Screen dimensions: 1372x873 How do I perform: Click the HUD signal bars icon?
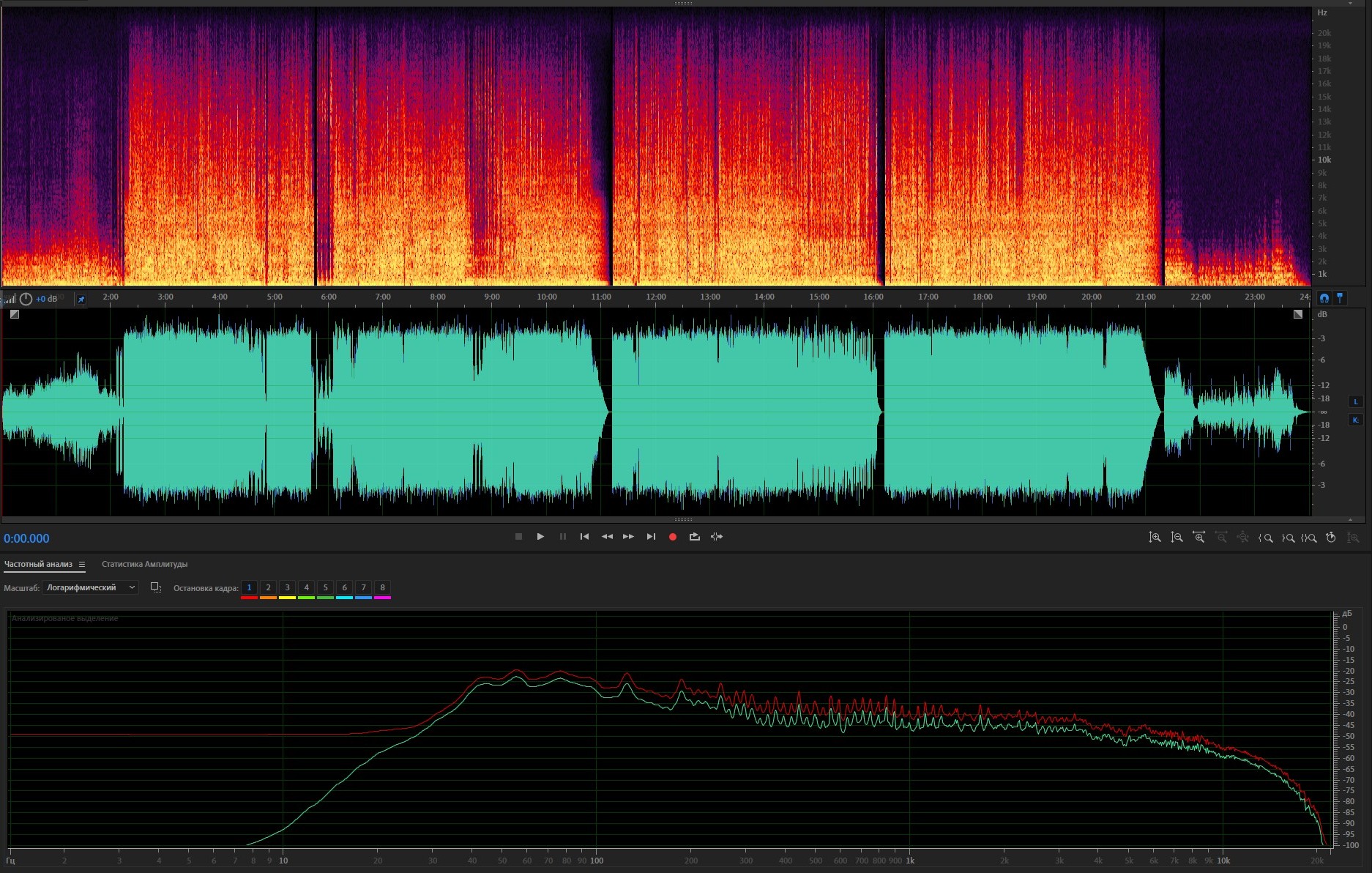[x=10, y=299]
